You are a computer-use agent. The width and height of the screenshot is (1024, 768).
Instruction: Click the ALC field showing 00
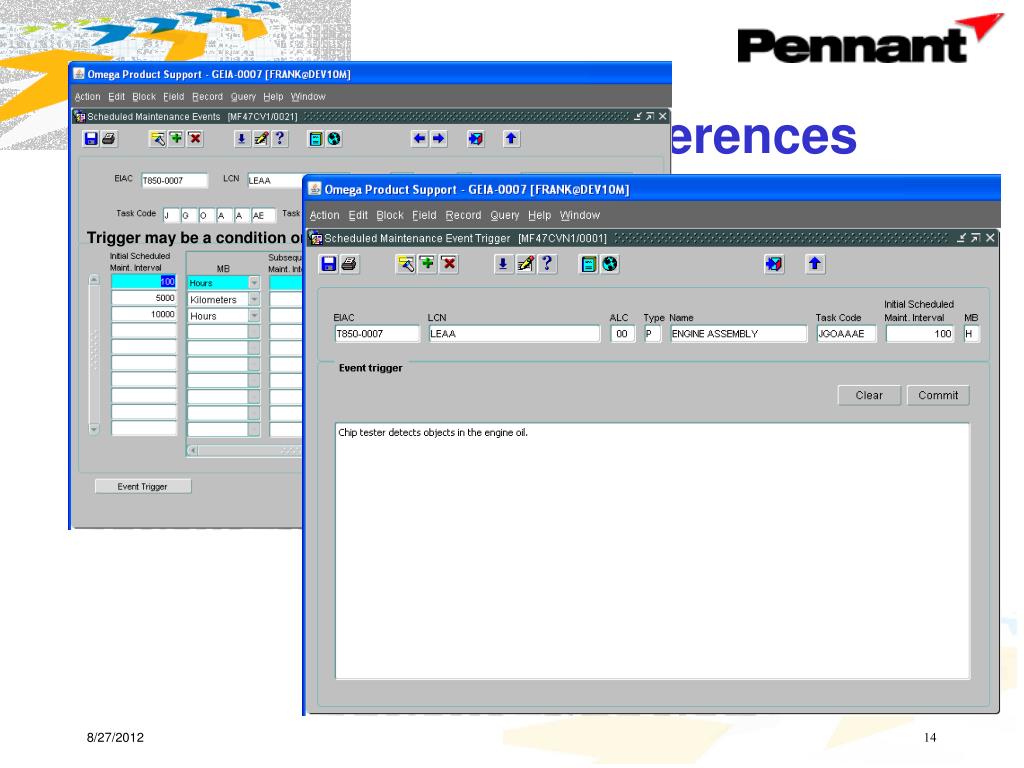point(622,334)
